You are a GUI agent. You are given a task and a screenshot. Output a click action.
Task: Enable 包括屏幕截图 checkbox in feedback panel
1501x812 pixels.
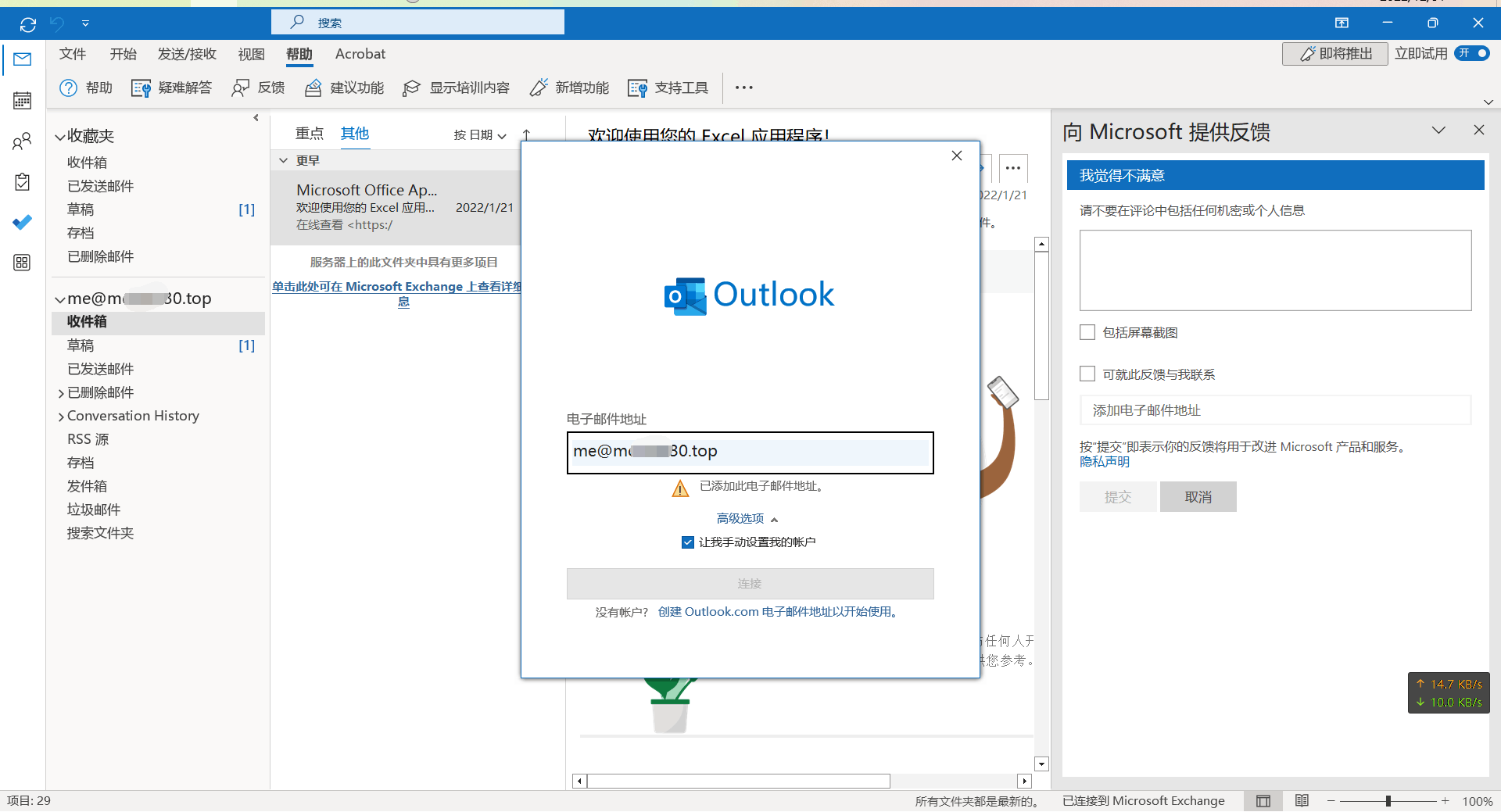(1087, 331)
